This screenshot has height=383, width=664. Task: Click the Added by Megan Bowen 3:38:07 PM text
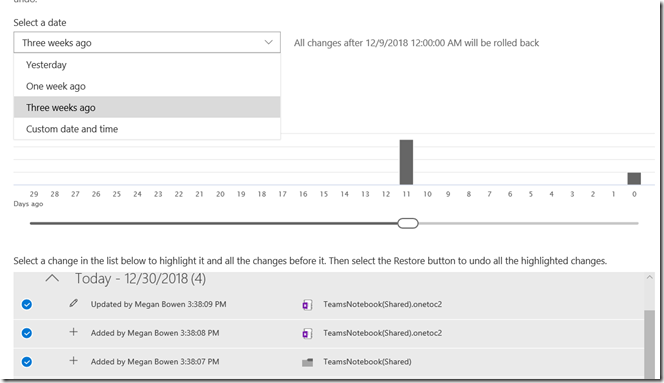tap(155, 362)
